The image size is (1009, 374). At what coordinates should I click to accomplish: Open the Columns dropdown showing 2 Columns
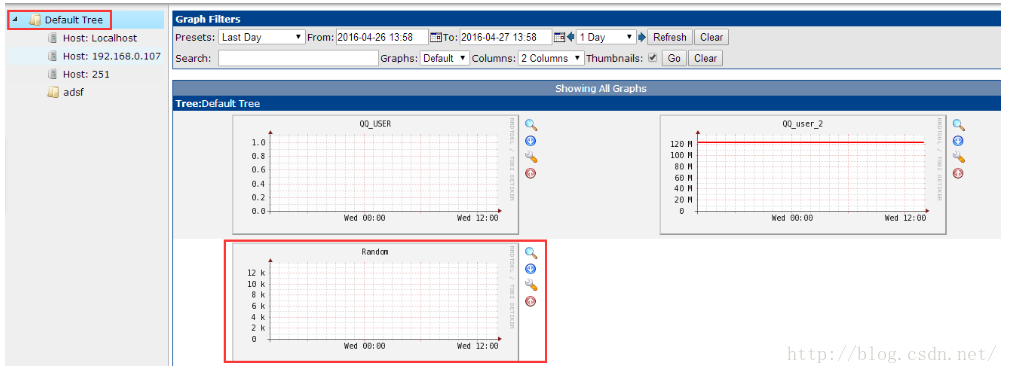(x=551, y=58)
